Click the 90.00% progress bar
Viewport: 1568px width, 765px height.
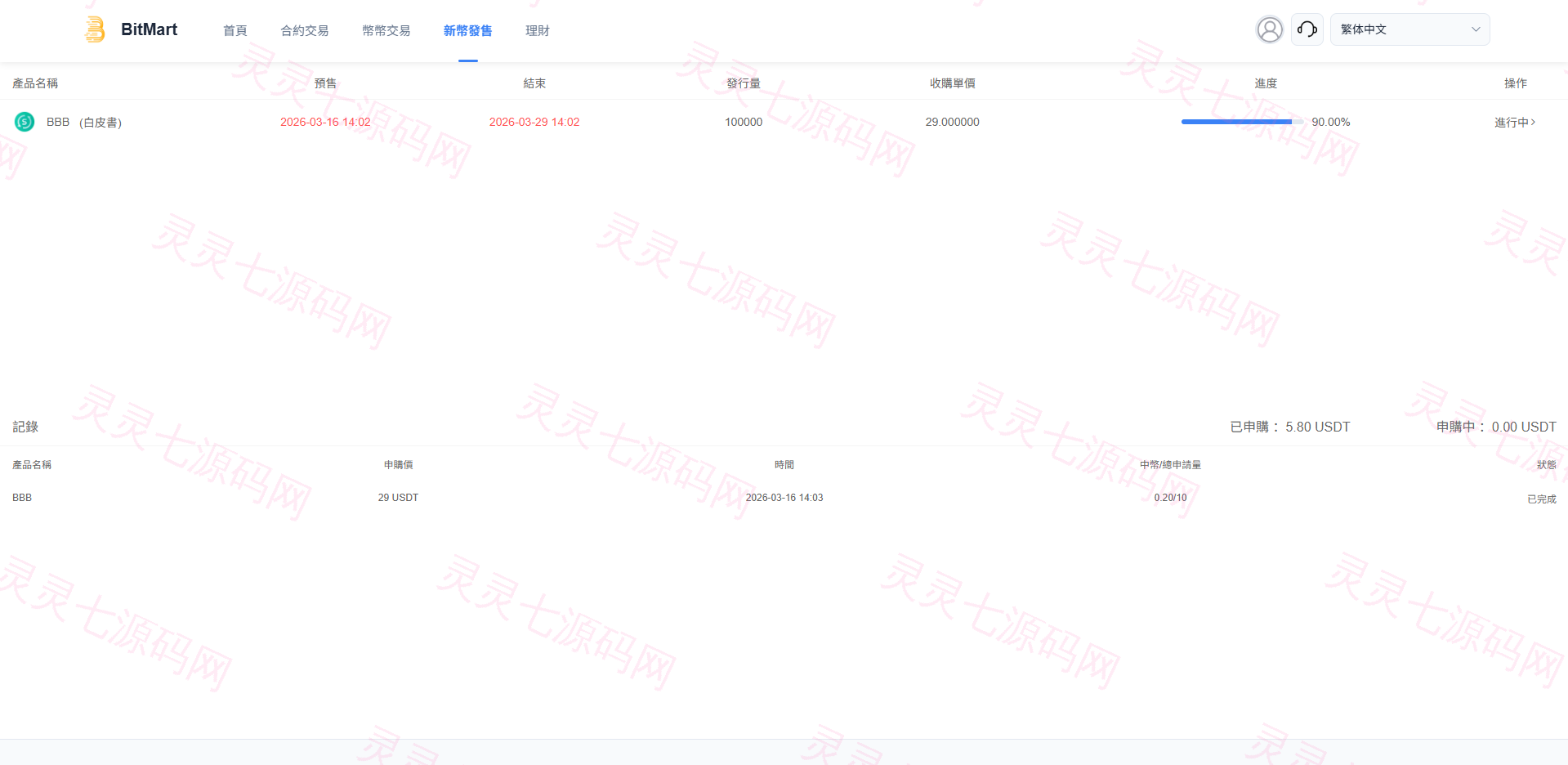pos(1242,122)
